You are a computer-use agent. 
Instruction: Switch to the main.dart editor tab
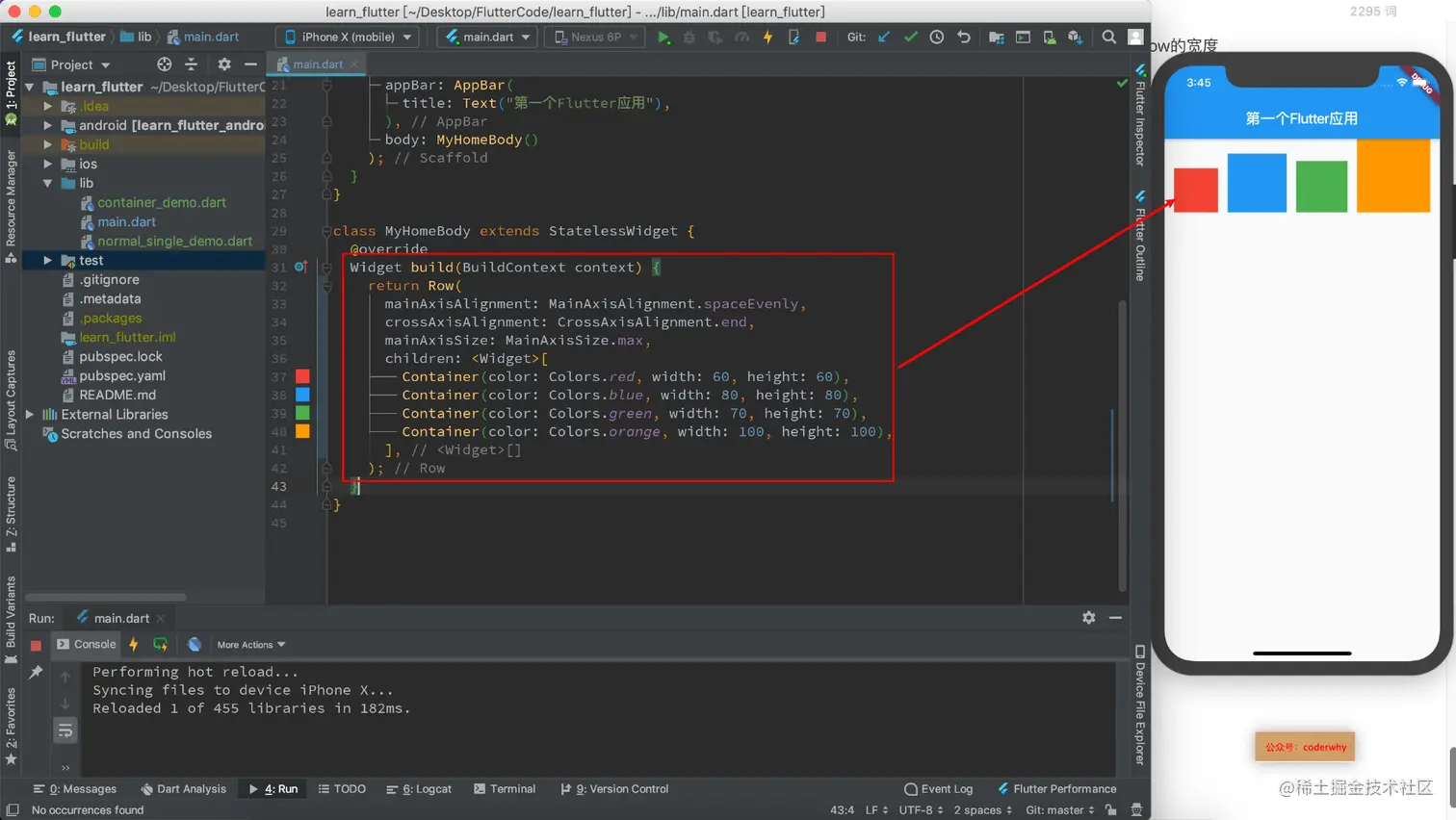click(x=318, y=64)
